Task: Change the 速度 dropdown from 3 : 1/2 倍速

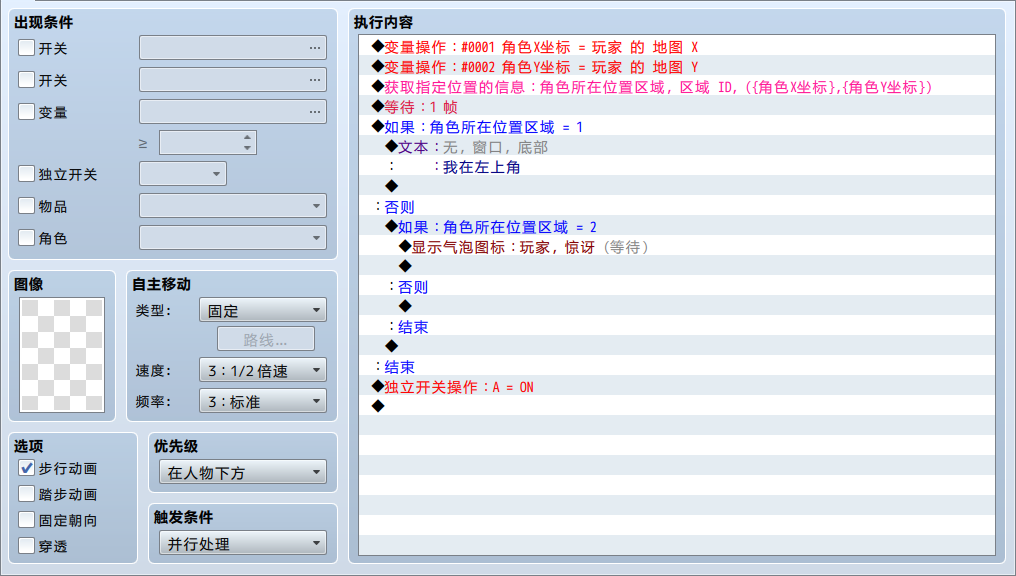Action: coord(262,370)
